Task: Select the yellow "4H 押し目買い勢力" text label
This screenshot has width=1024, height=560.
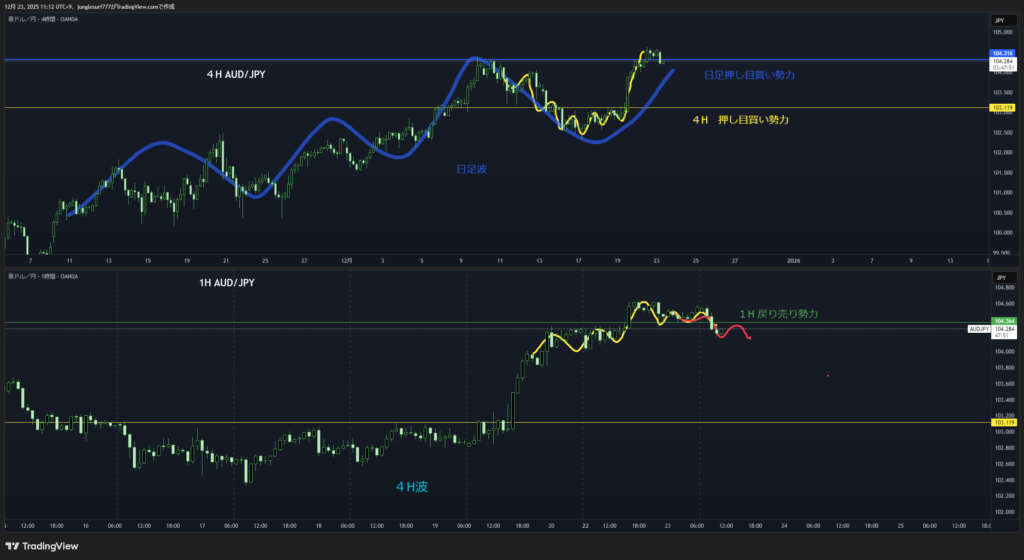Action: point(740,120)
